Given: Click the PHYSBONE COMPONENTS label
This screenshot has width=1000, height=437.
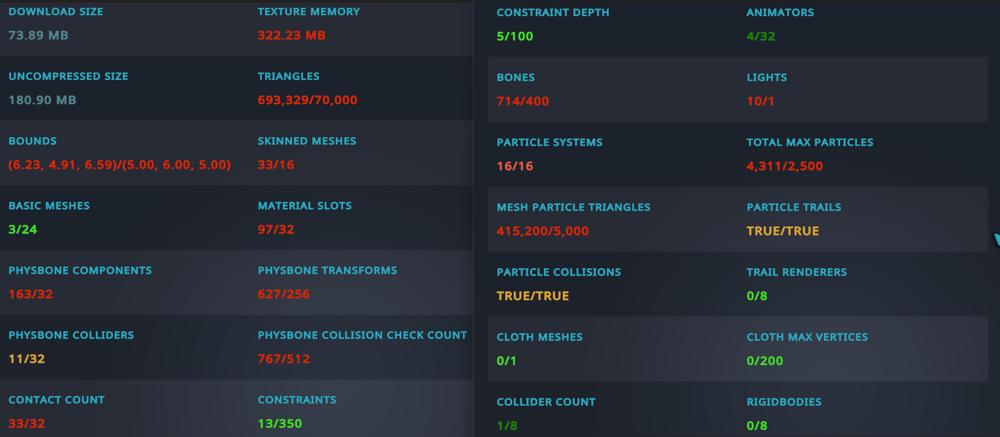Looking at the screenshot, I should pyautogui.click(x=80, y=270).
